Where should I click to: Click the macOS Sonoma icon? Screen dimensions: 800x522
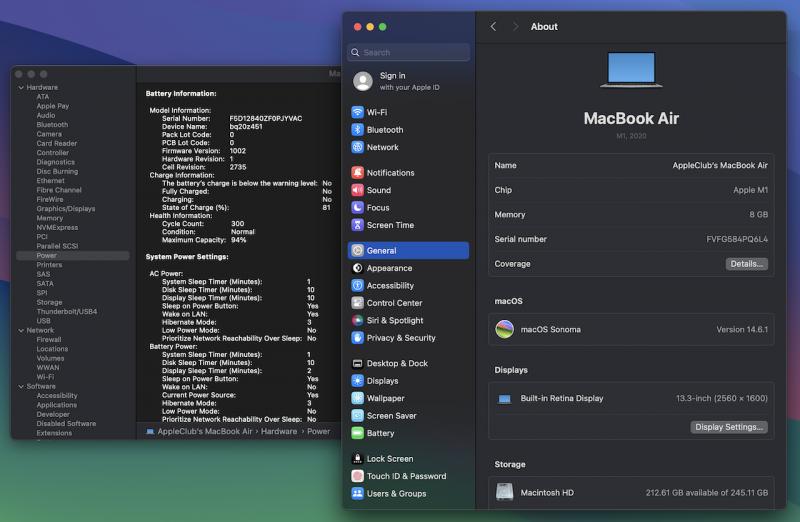505,330
